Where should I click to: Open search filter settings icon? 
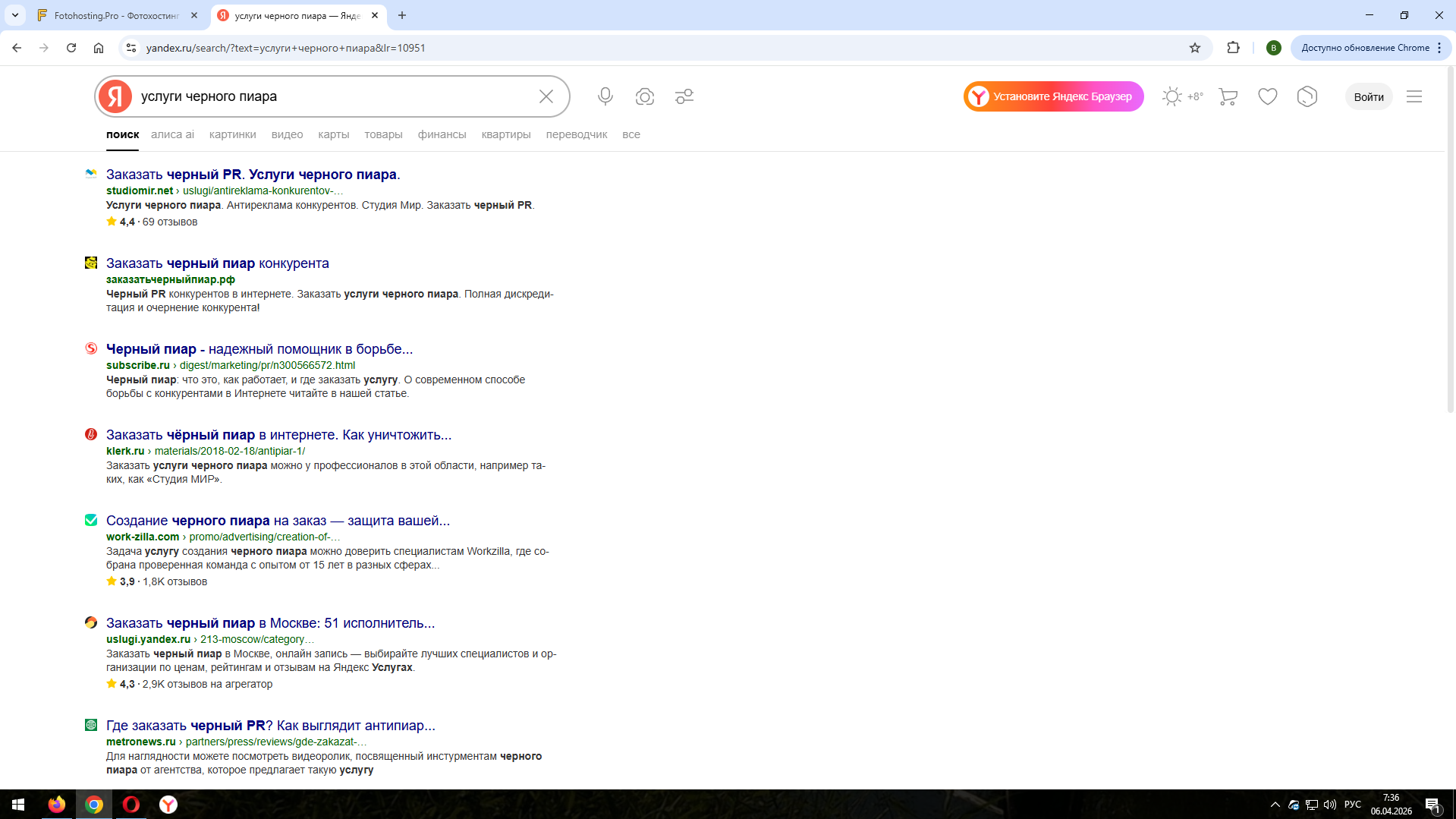click(684, 96)
